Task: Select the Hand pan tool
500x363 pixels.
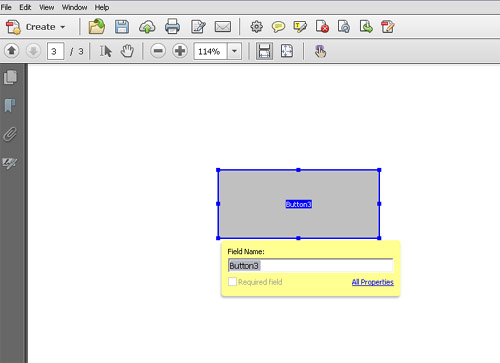Action: [127, 51]
